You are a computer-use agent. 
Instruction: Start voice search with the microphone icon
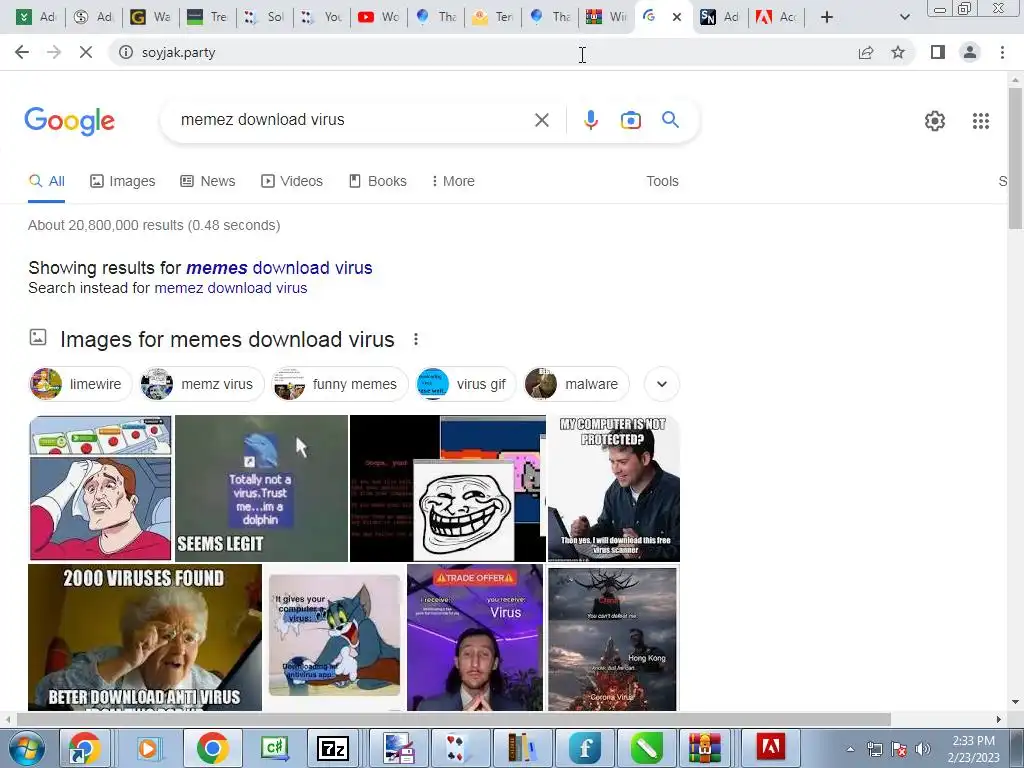pos(590,120)
